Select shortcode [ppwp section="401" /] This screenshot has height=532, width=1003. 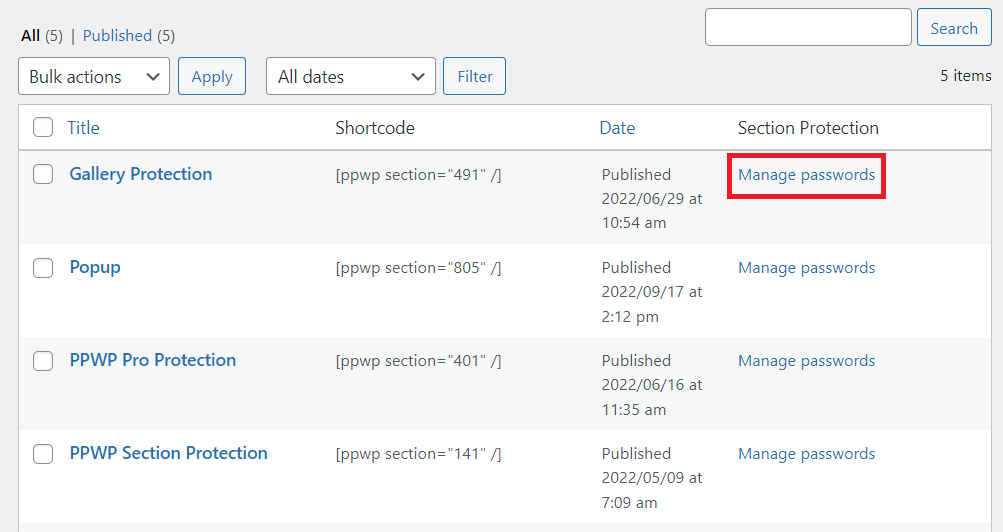tap(418, 361)
